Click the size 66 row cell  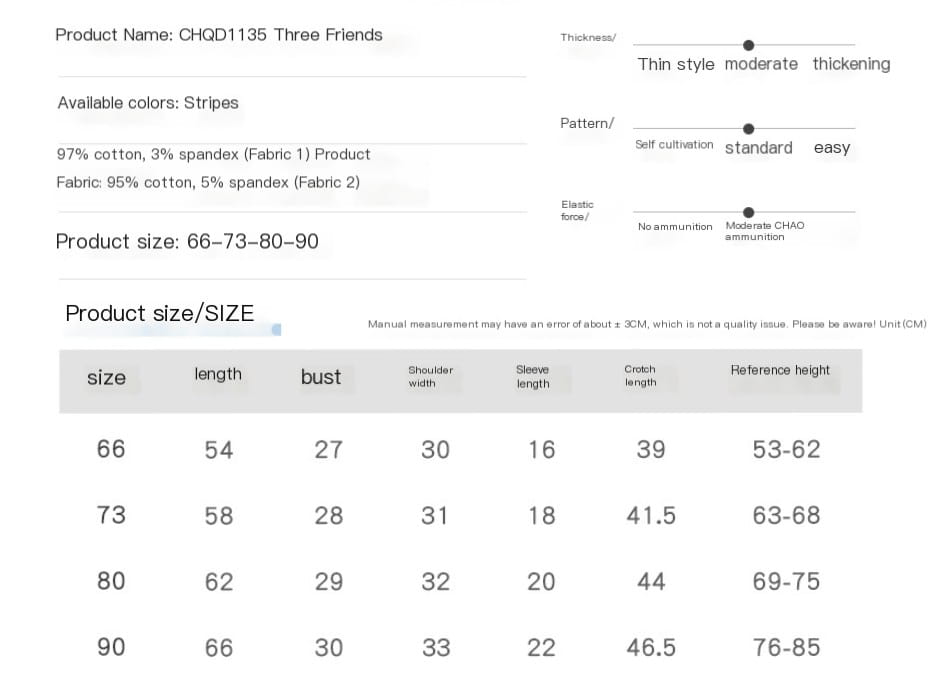pyautogui.click(x=111, y=449)
